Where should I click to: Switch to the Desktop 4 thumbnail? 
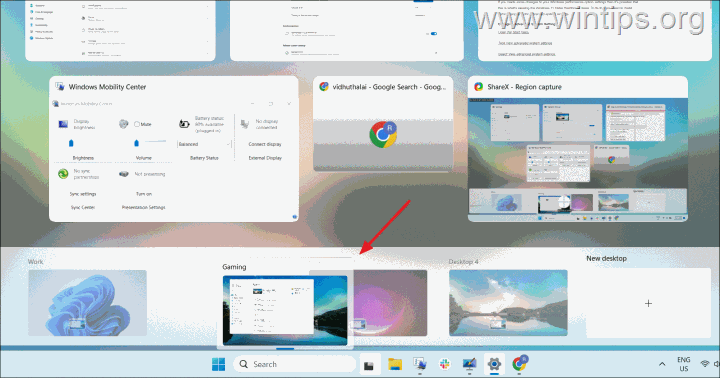pyautogui.click(x=508, y=303)
